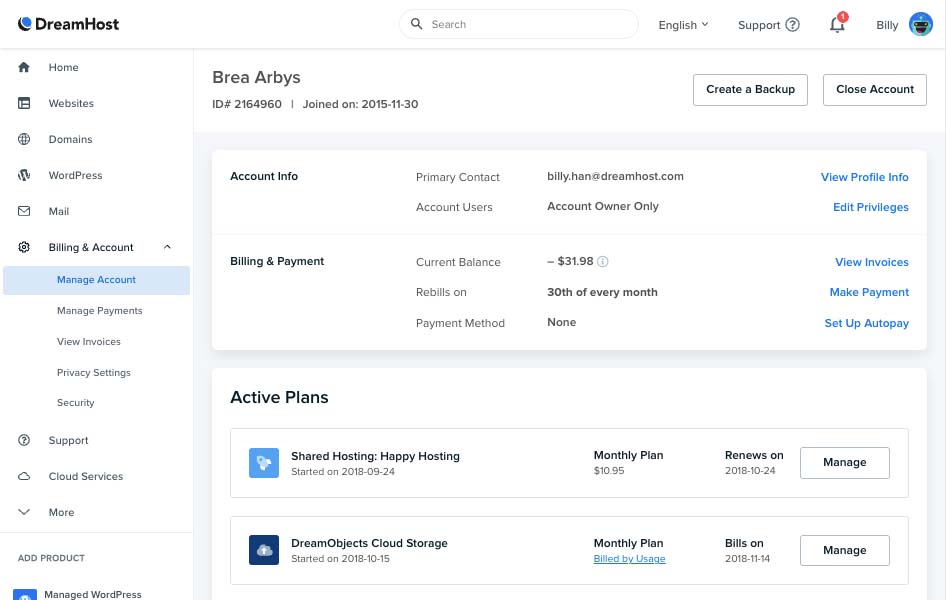The height and width of the screenshot is (600, 946).
Task: Click Create a Backup button
Action: pyautogui.click(x=750, y=89)
